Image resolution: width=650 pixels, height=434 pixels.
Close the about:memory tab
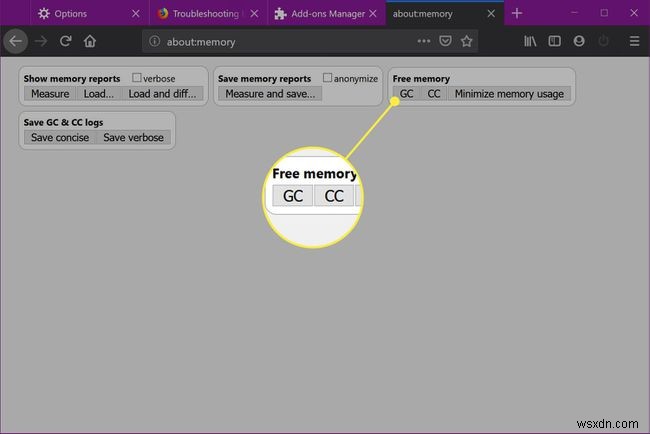coord(491,14)
